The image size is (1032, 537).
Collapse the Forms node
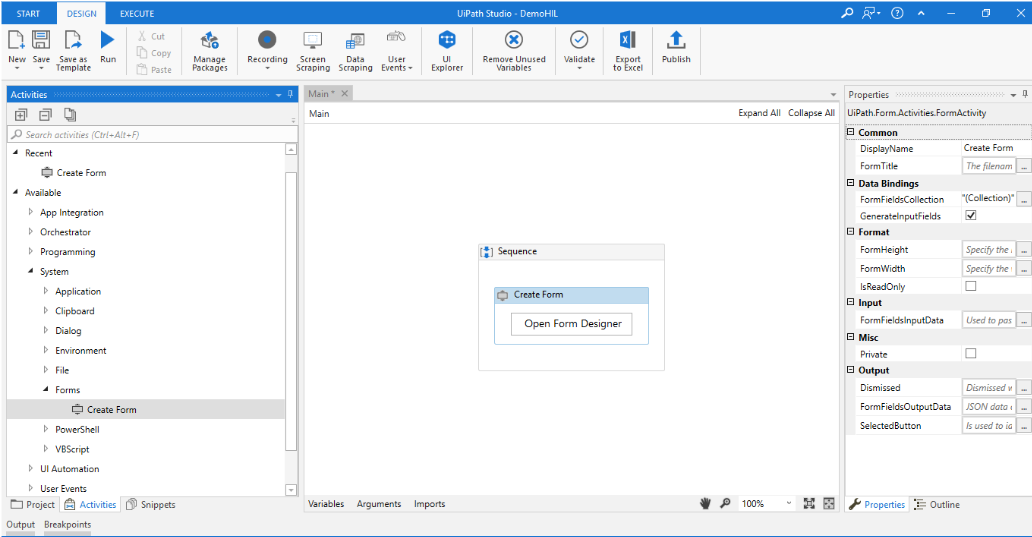(45, 390)
